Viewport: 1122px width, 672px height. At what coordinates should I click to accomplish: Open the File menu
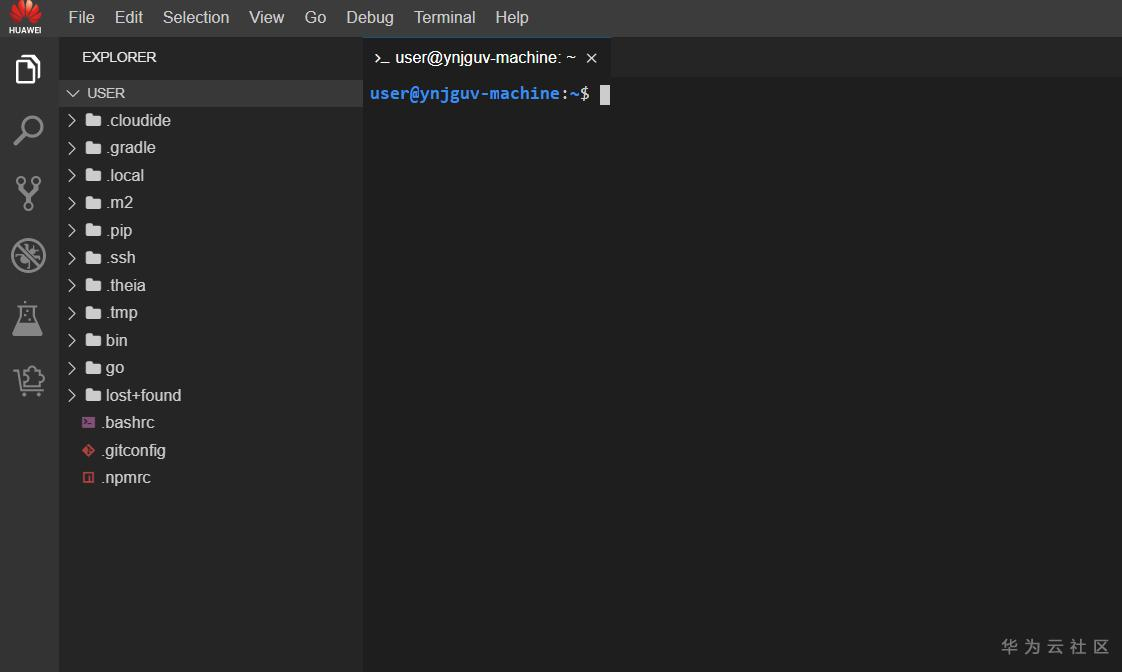(82, 17)
